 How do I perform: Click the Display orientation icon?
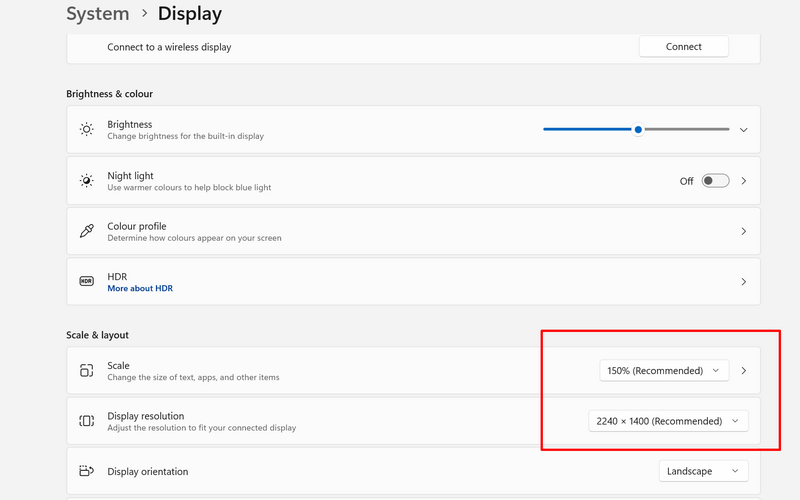pos(87,471)
